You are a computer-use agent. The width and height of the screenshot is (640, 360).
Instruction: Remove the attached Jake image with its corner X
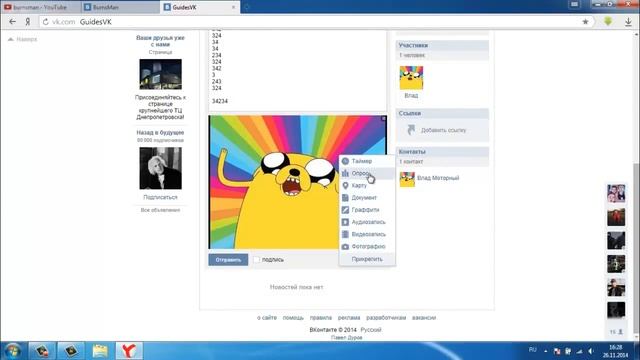click(x=383, y=118)
